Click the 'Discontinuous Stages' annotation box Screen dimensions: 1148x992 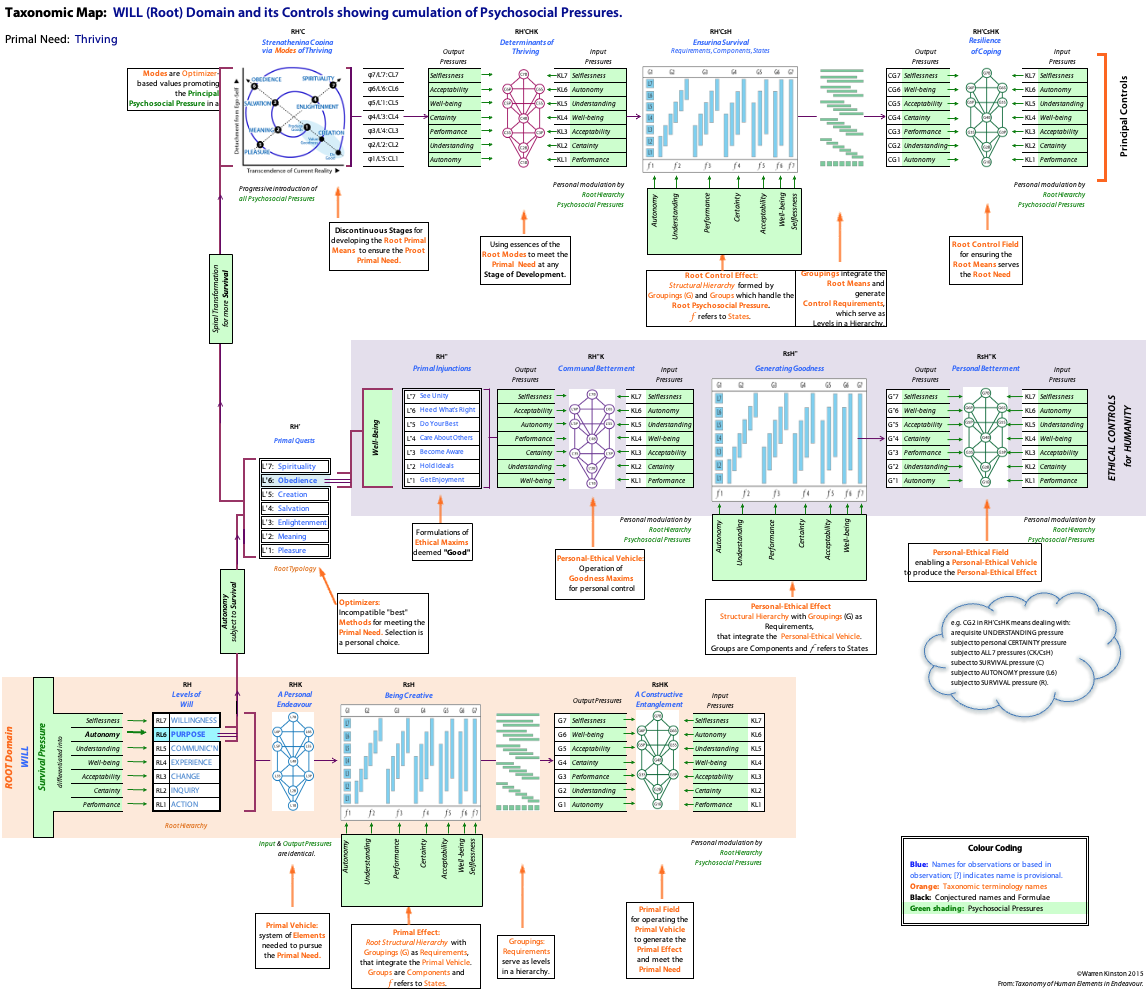coord(378,245)
